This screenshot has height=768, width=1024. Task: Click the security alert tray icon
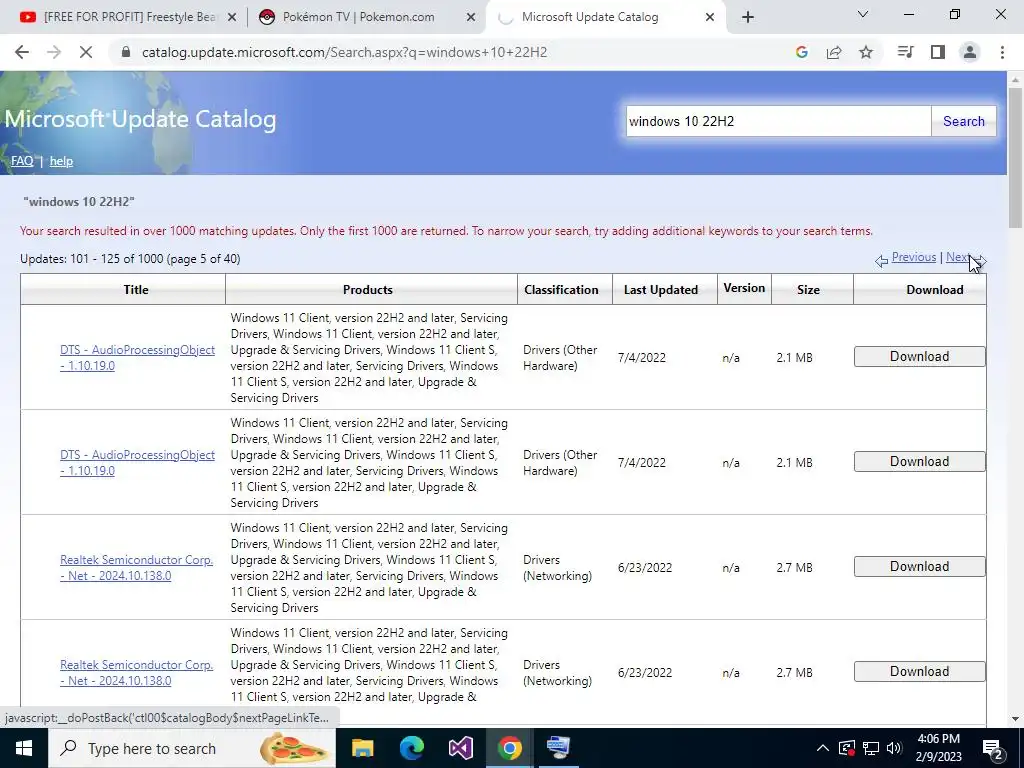click(x=846, y=748)
